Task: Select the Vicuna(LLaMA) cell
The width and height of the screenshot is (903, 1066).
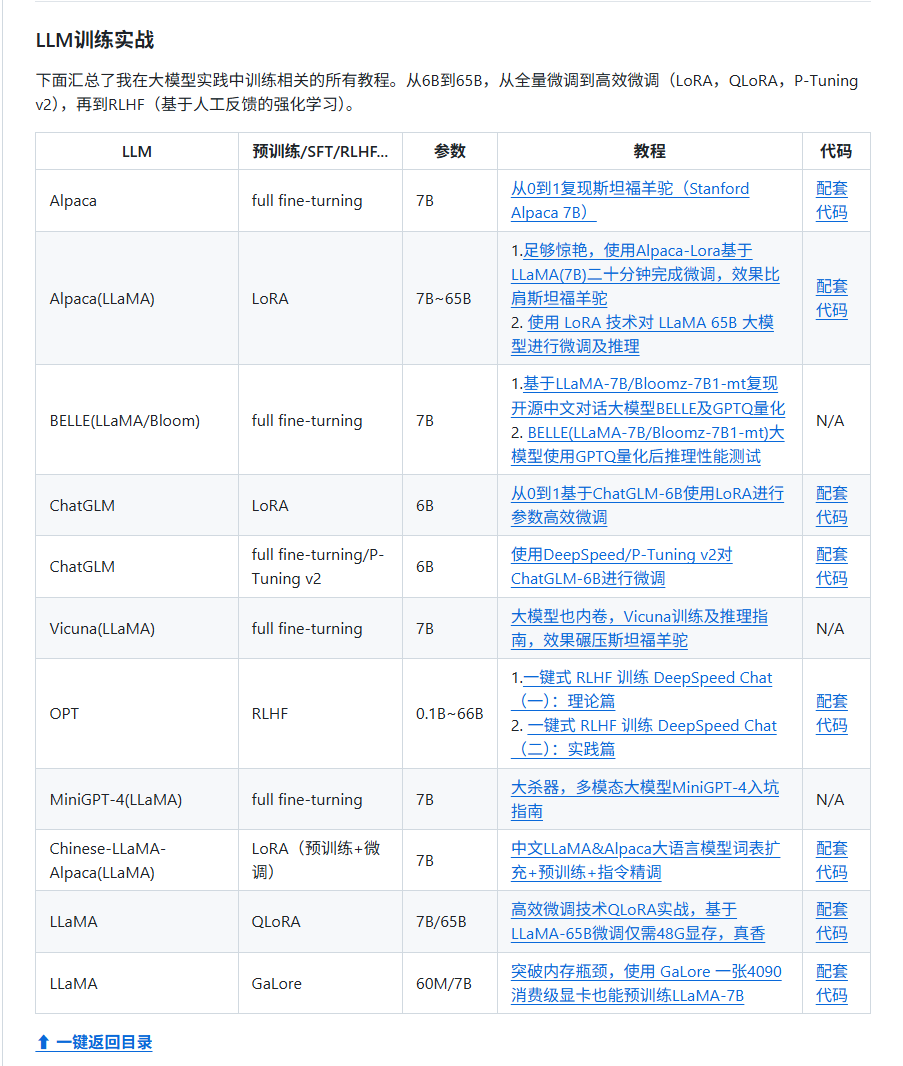Action: [137, 628]
